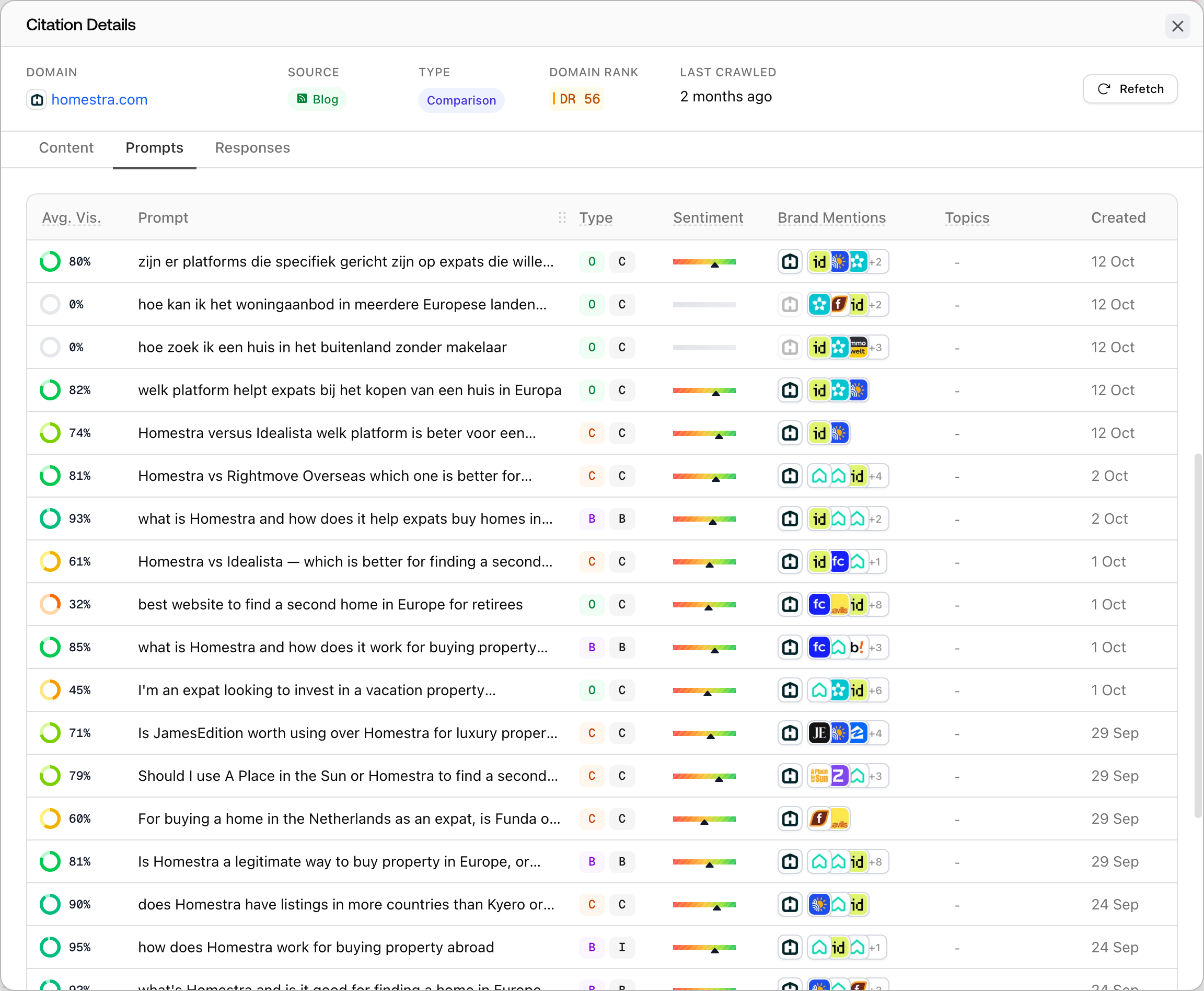The height and width of the screenshot is (991, 1204).
Task: Open prompt 'does Homestra have listings in more countries'
Action: click(x=346, y=904)
